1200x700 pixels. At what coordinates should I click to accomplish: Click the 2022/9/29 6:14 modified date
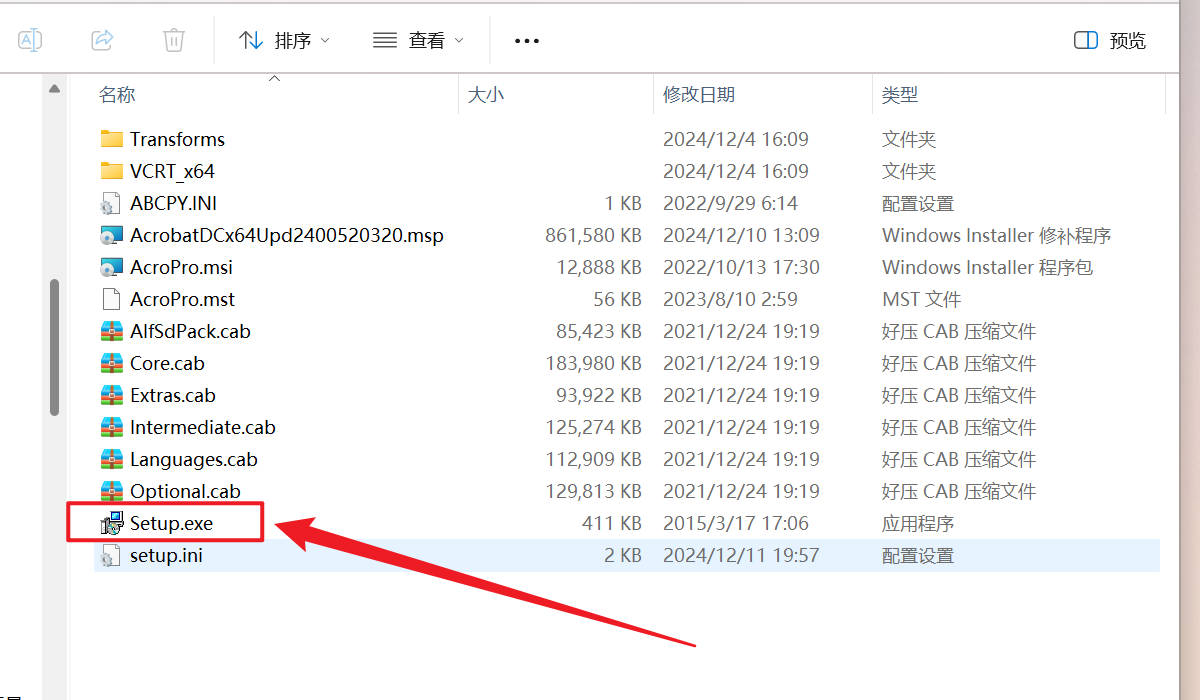coord(730,203)
